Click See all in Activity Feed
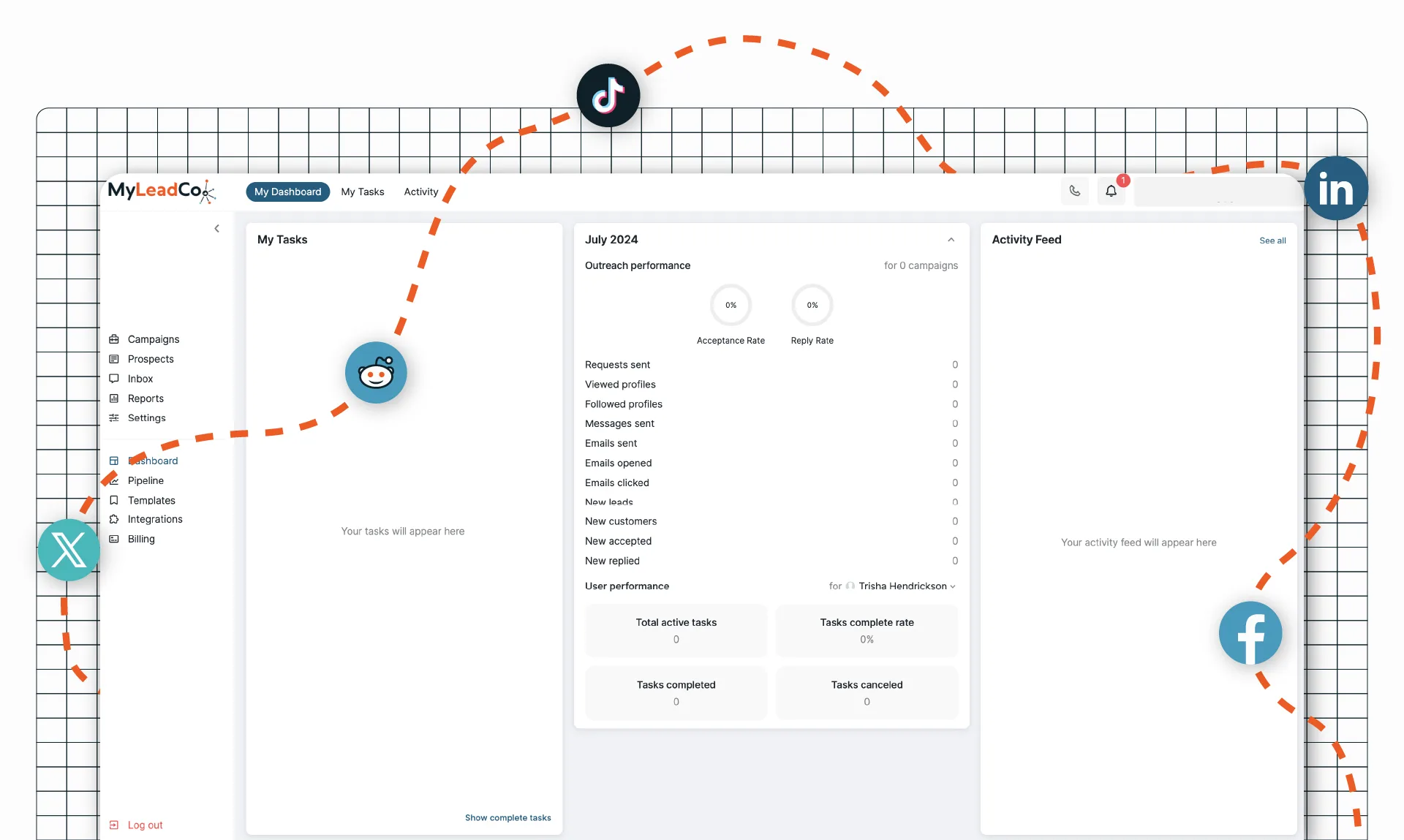 1272,240
